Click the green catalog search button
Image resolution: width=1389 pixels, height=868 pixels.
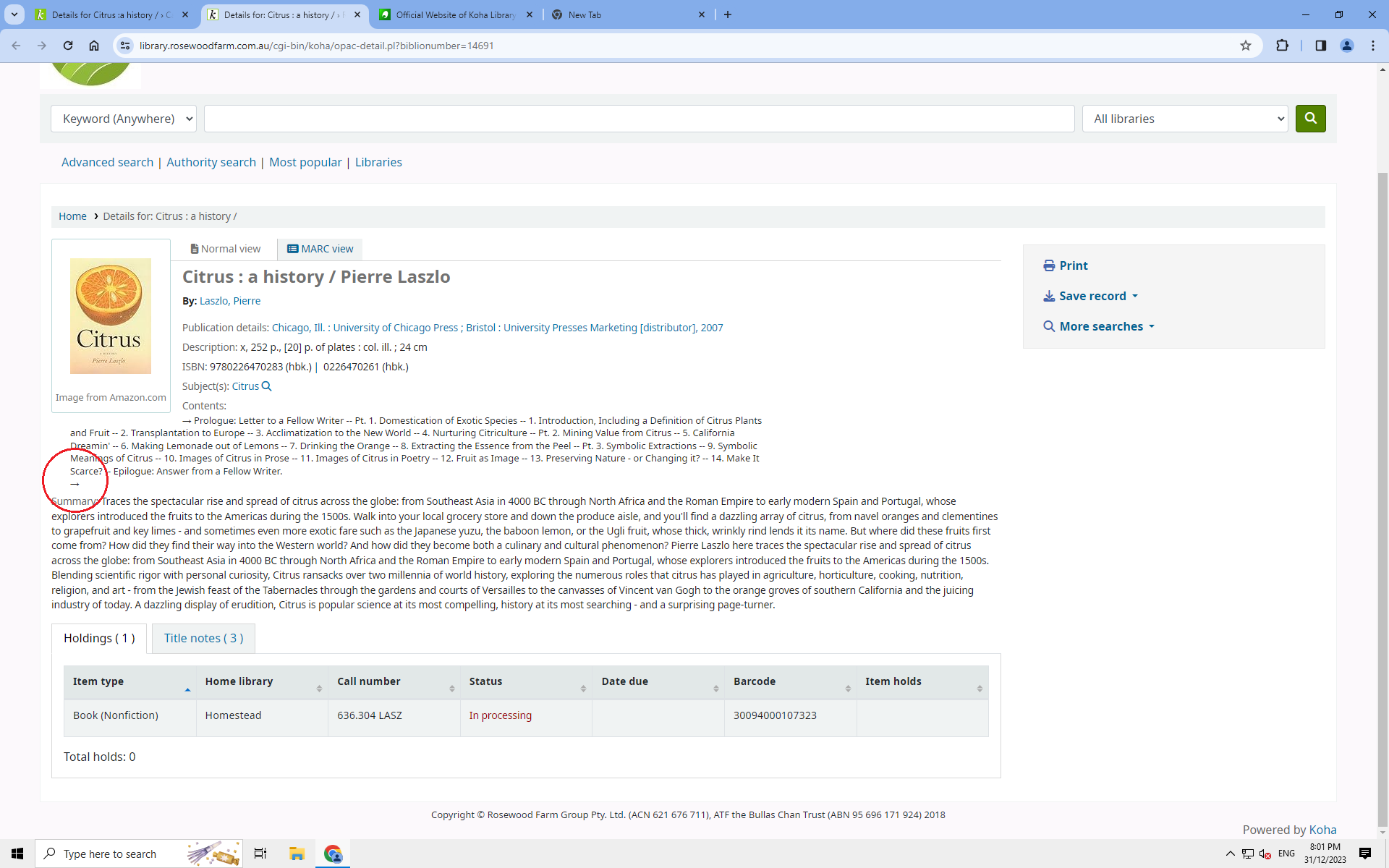pos(1310,119)
